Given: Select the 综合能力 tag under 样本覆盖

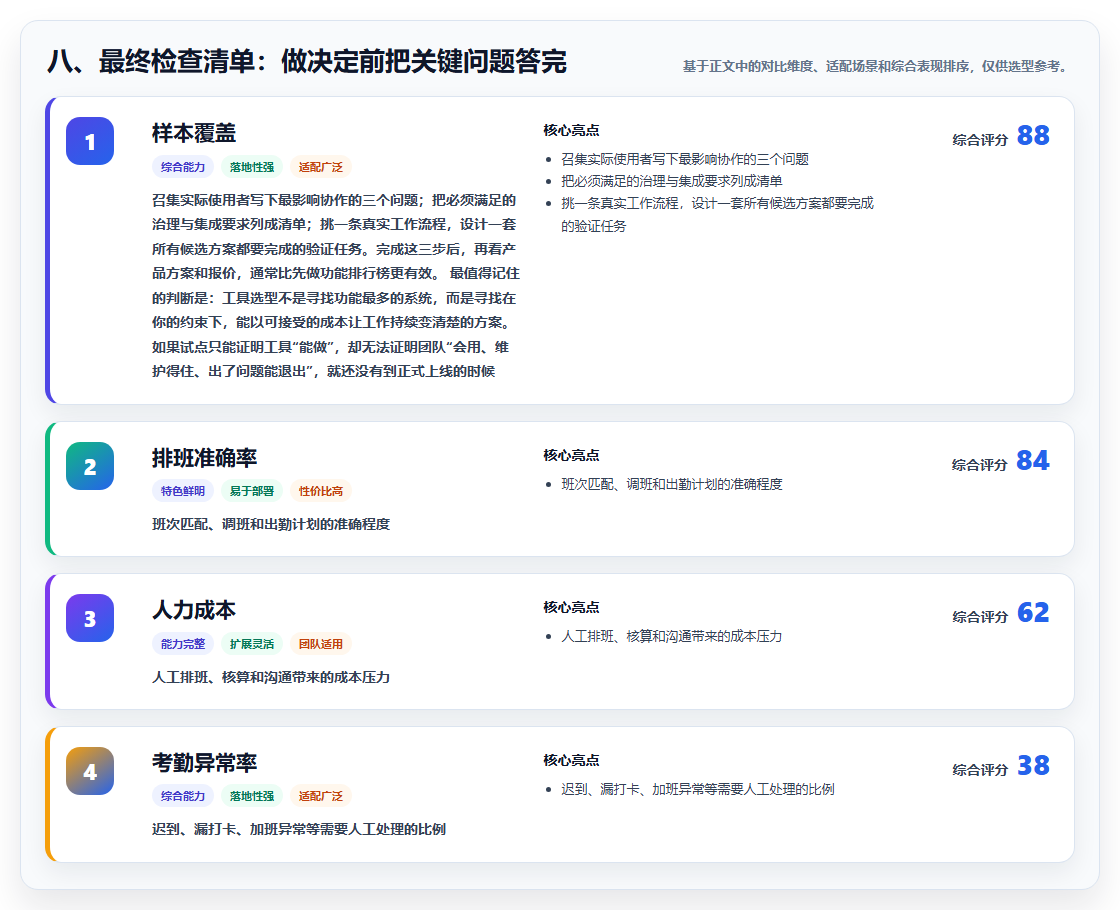Looking at the screenshot, I should [183, 167].
